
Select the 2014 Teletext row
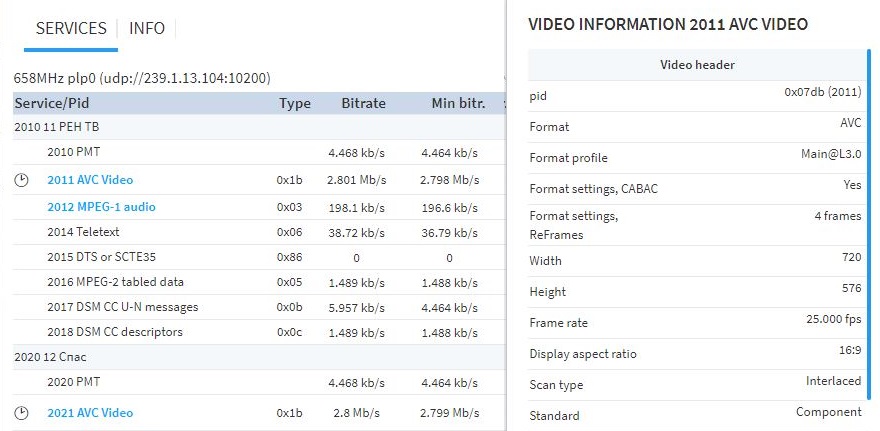pyautogui.click(x=85, y=232)
